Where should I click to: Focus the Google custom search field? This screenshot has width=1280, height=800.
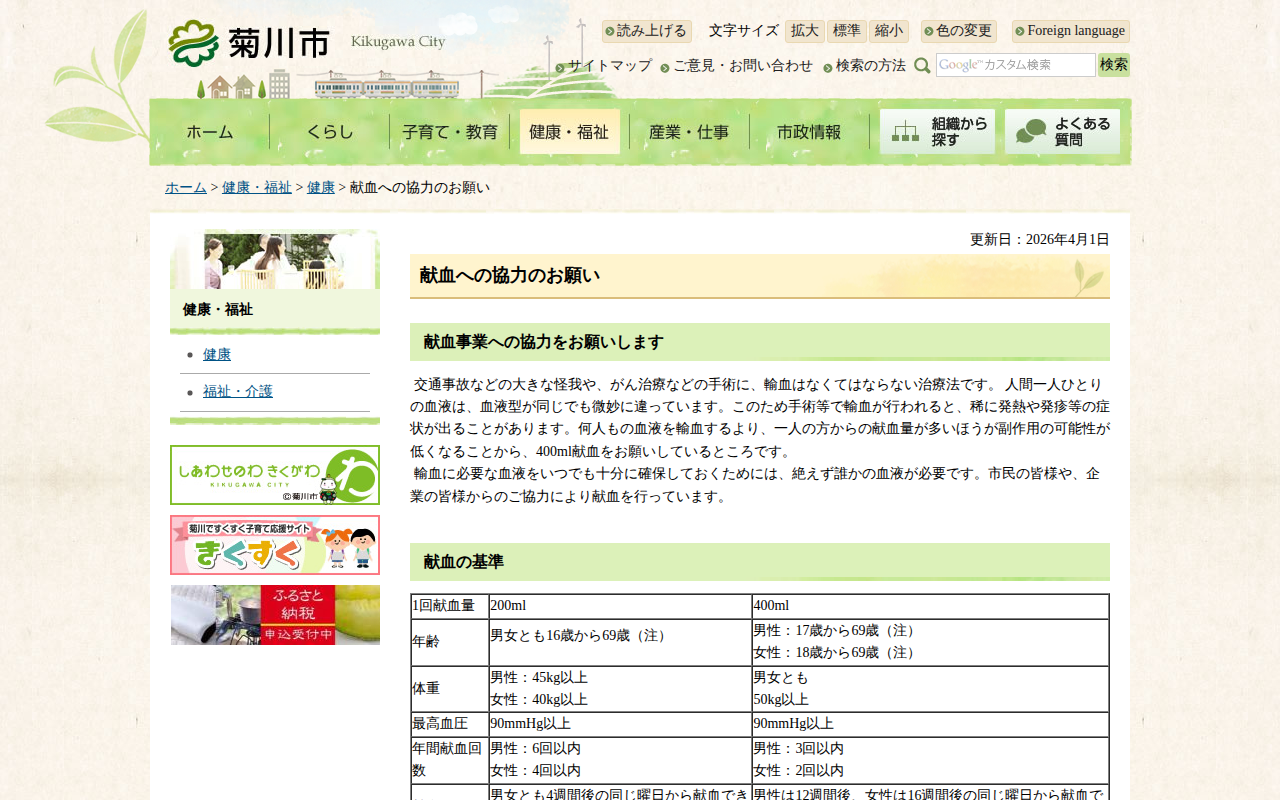1016,65
